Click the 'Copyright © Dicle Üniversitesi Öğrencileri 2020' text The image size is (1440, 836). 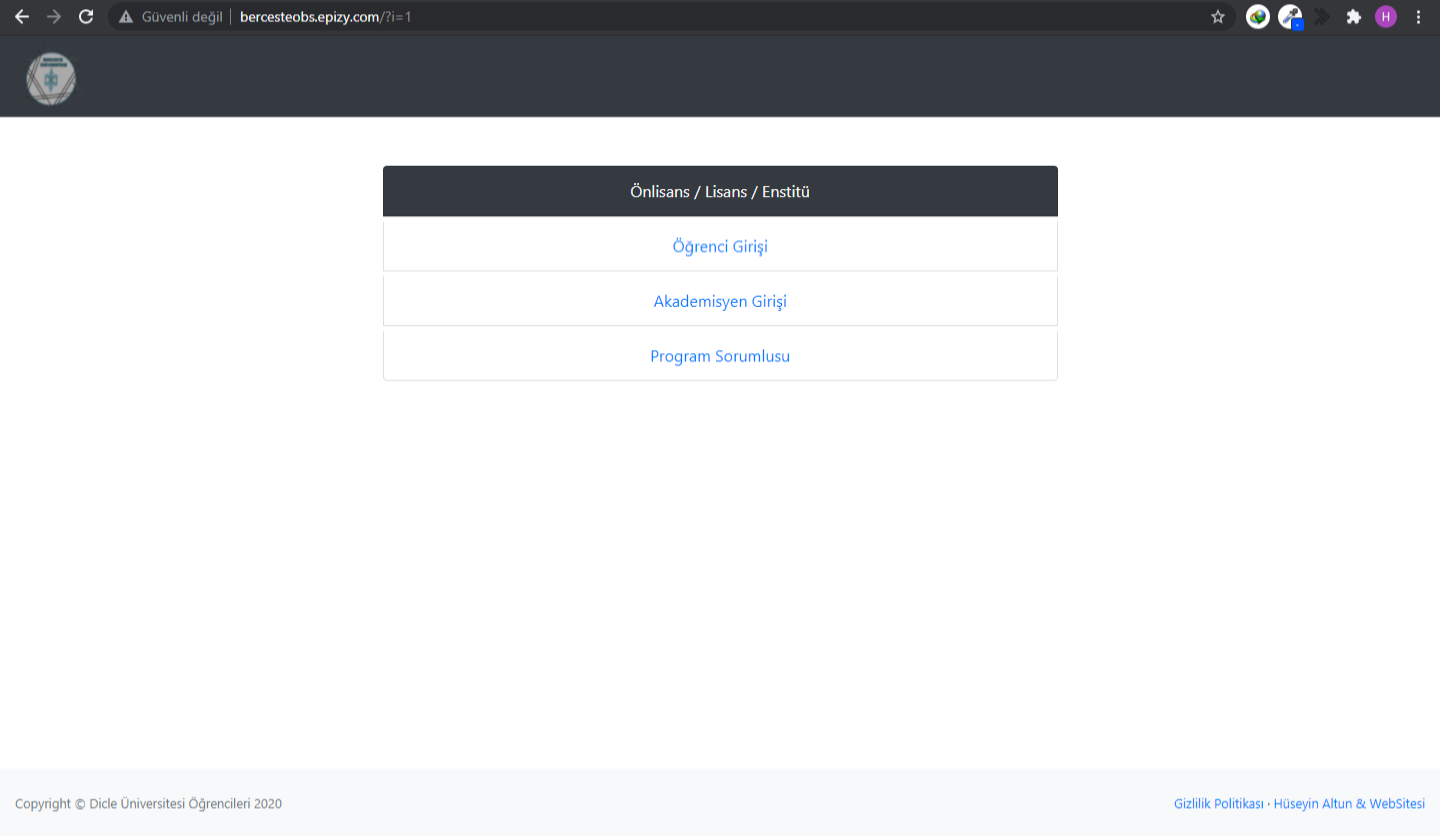click(x=148, y=803)
